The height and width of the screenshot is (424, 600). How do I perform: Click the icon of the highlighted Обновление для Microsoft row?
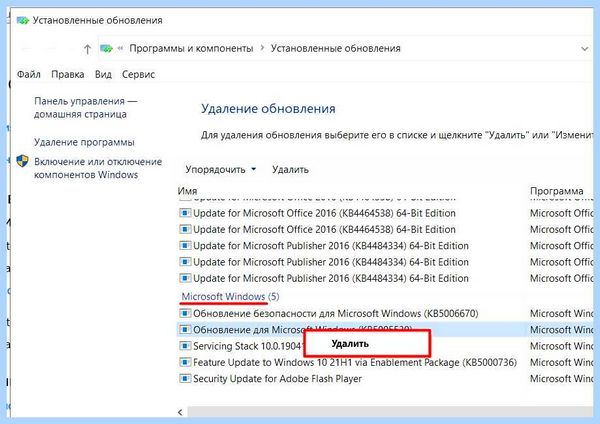pos(185,329)
